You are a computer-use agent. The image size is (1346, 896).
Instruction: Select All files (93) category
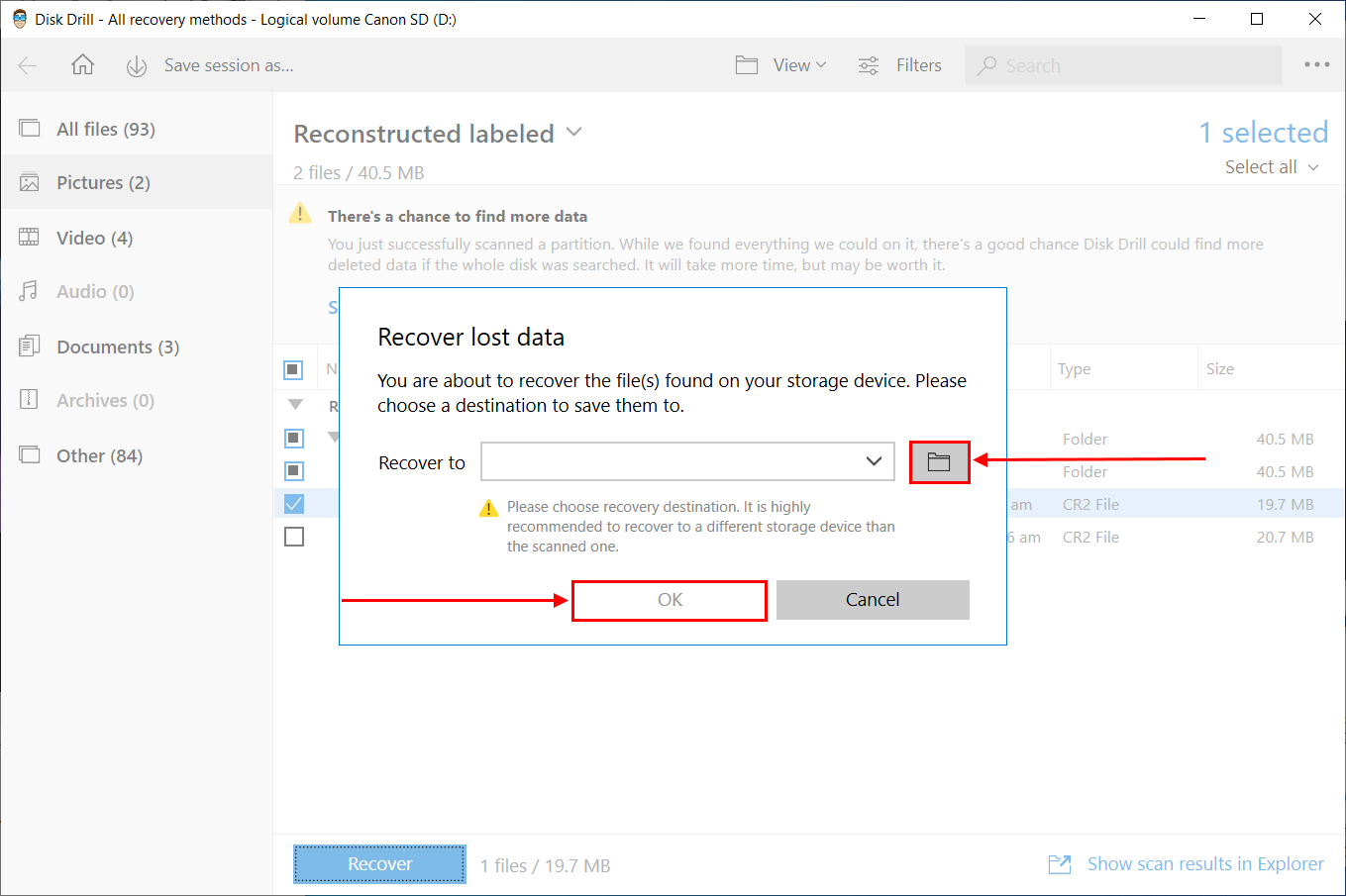pos(137,129)
